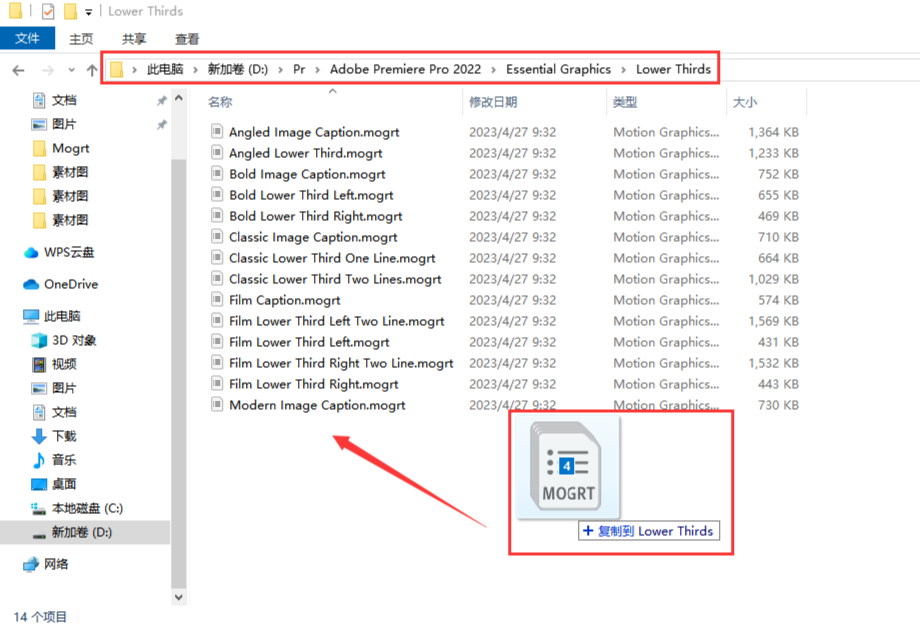
Task: Open 视频 folder in sidebar
Action: [x=64, y=364]
